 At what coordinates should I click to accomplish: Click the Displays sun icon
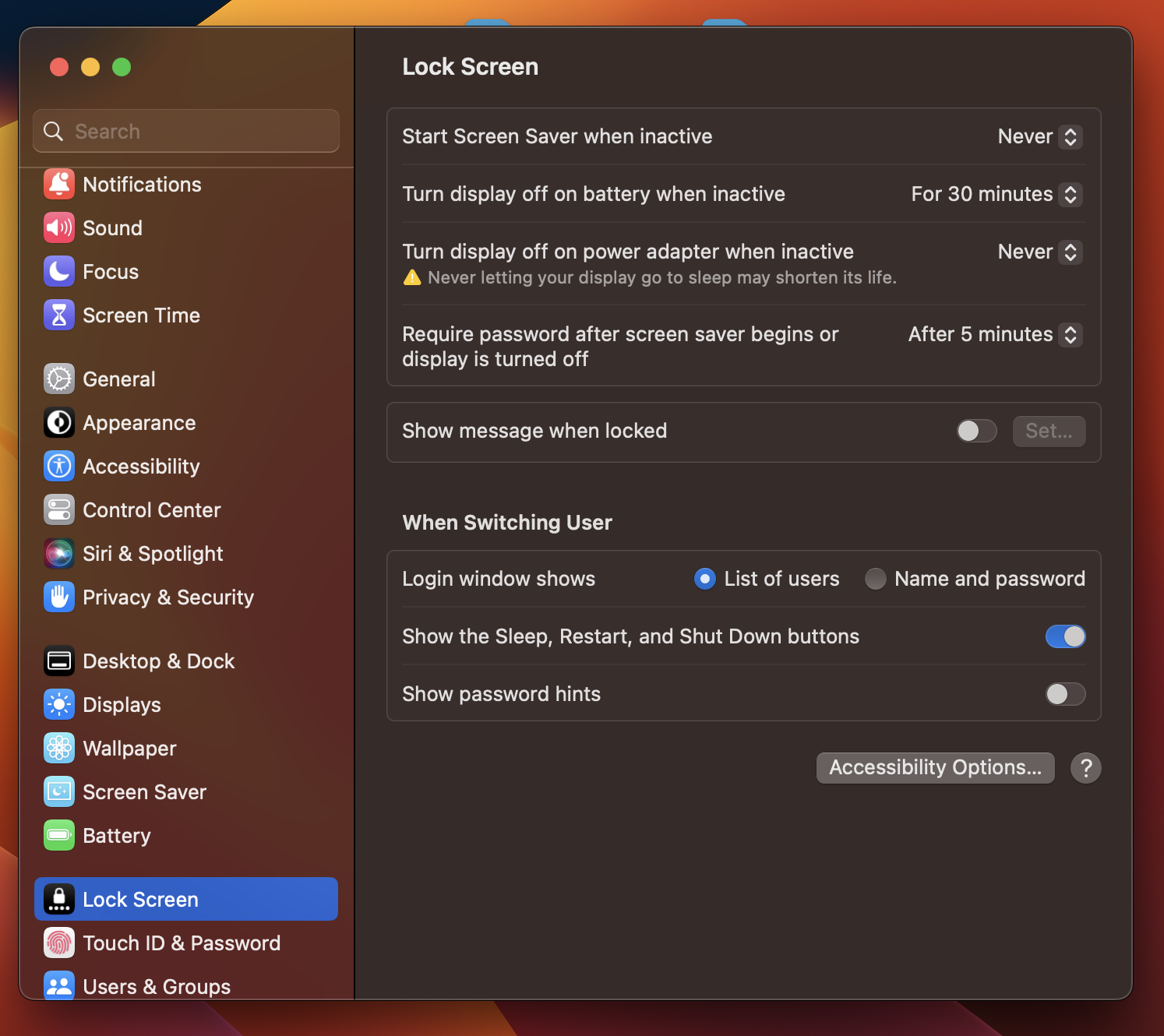pos(59,705)
